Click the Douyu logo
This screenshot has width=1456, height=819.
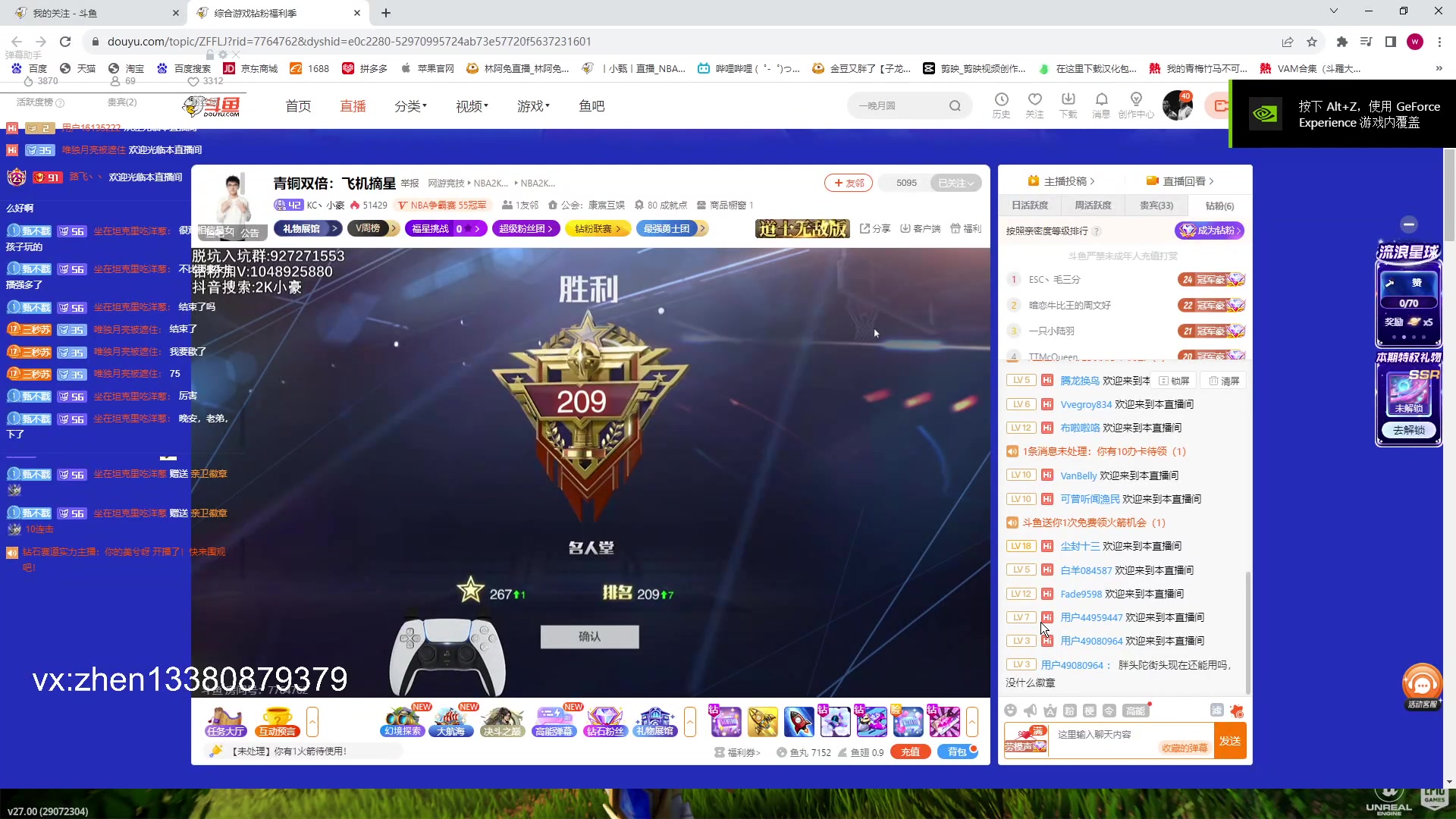tap(212, 106)
